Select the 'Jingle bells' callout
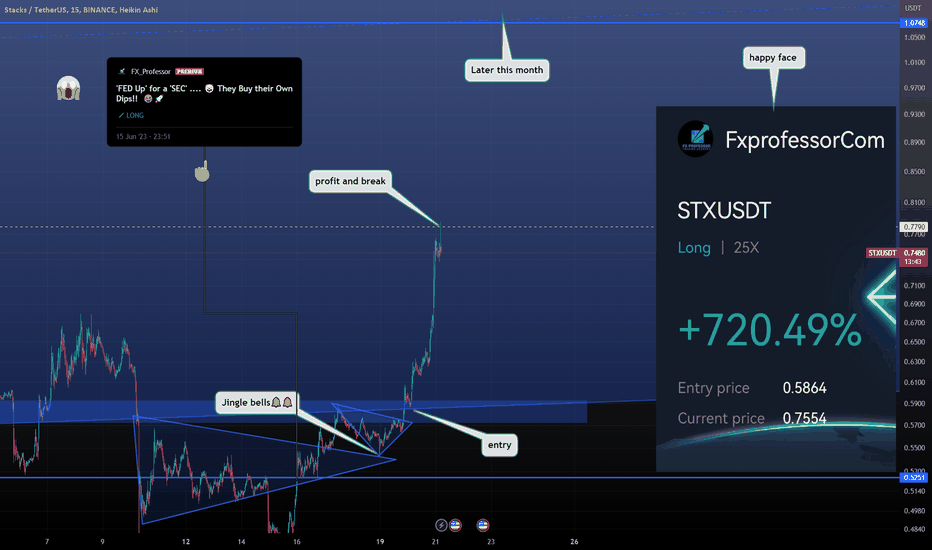 tap(257, 403)
